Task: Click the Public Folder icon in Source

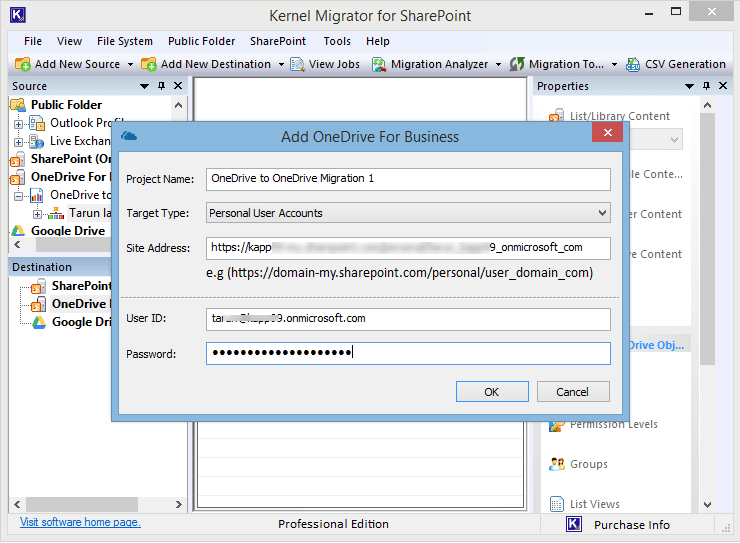Action: coord(18,105)
